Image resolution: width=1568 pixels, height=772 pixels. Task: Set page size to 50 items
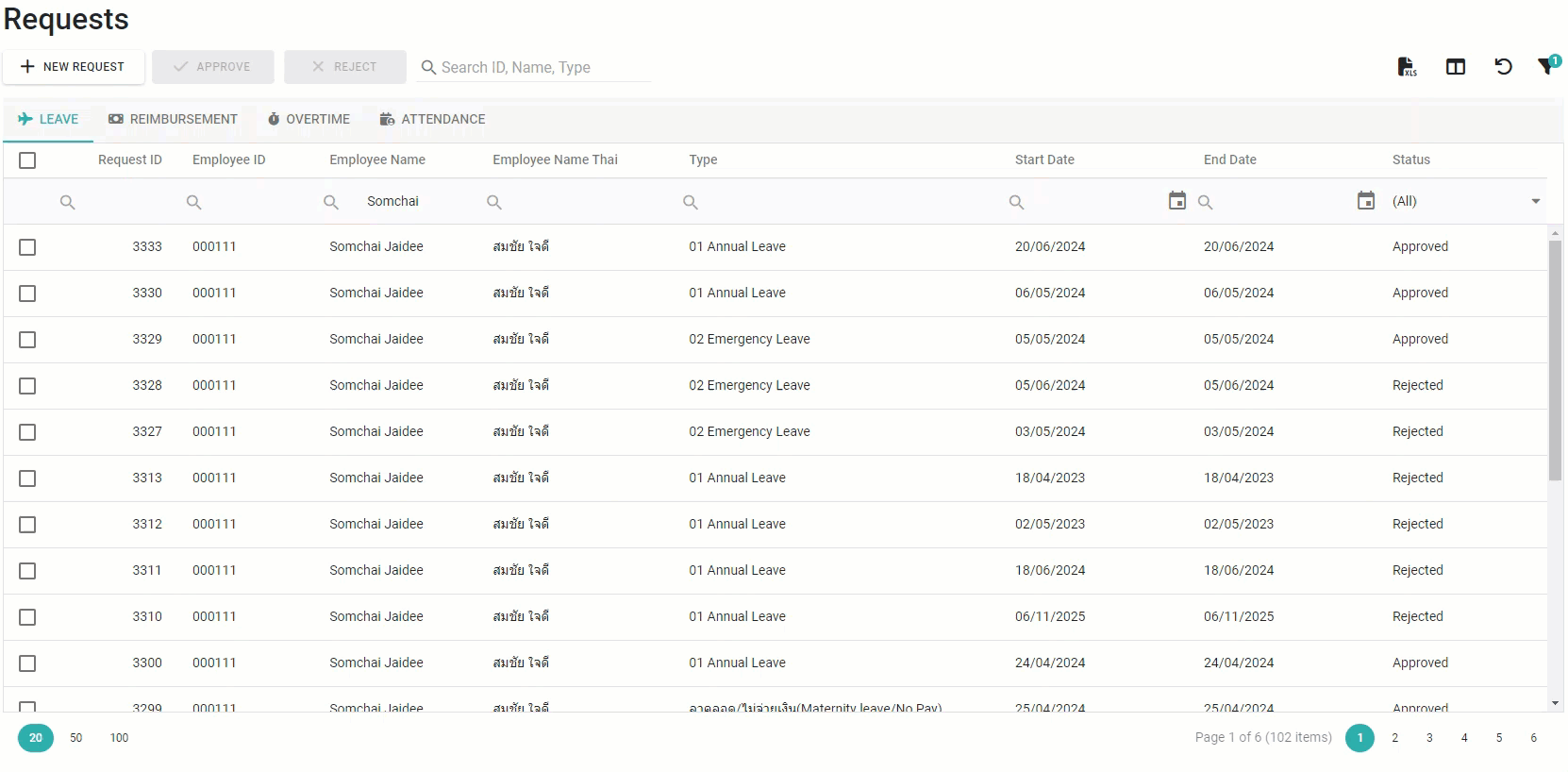click(x=76, y=738)
